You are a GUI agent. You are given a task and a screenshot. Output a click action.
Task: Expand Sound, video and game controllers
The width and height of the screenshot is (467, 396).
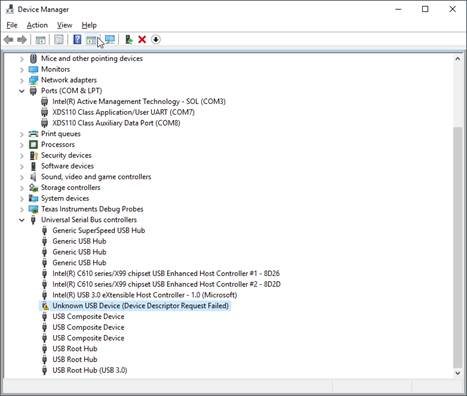click(x=22, y=177)
